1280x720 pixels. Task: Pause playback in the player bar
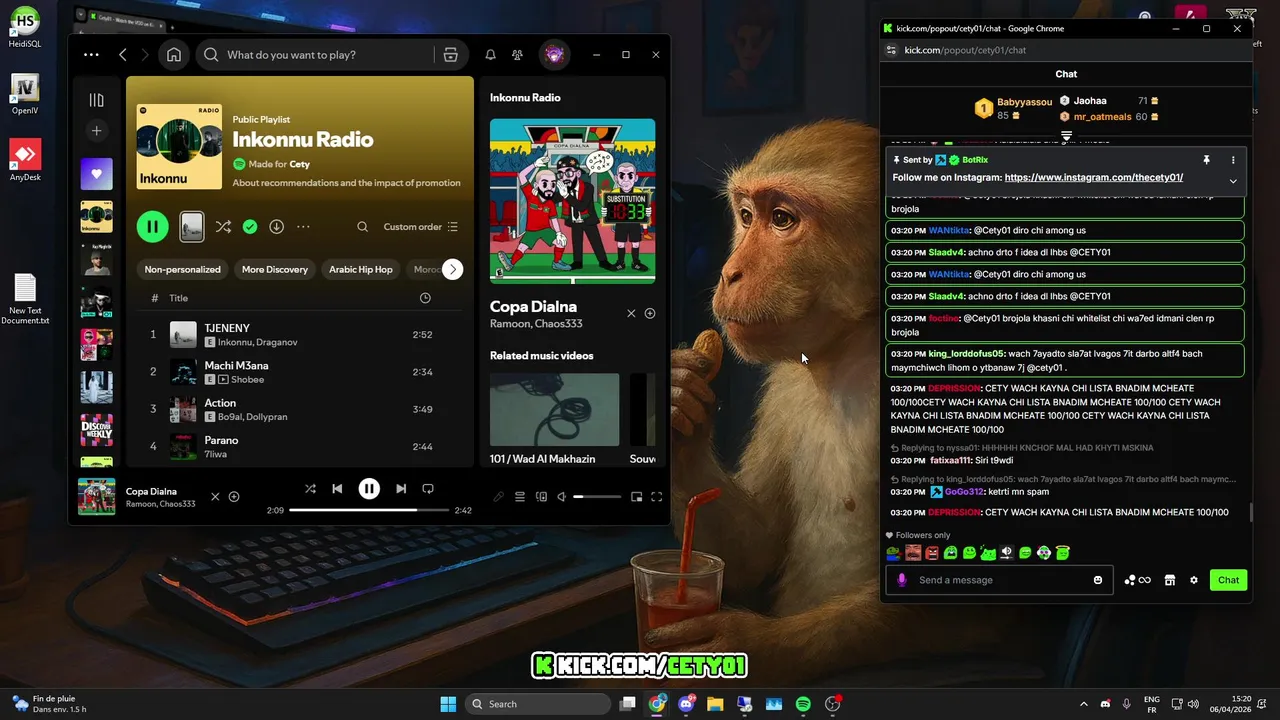(x=369, y=489)
